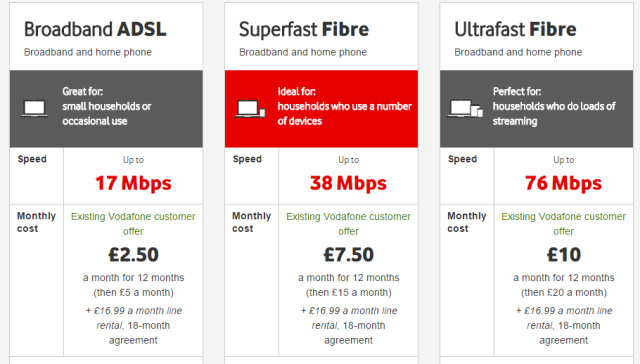Select the Broadband ADSL heading
Screen dimensions: 640x364
click(x=95, y=29)
